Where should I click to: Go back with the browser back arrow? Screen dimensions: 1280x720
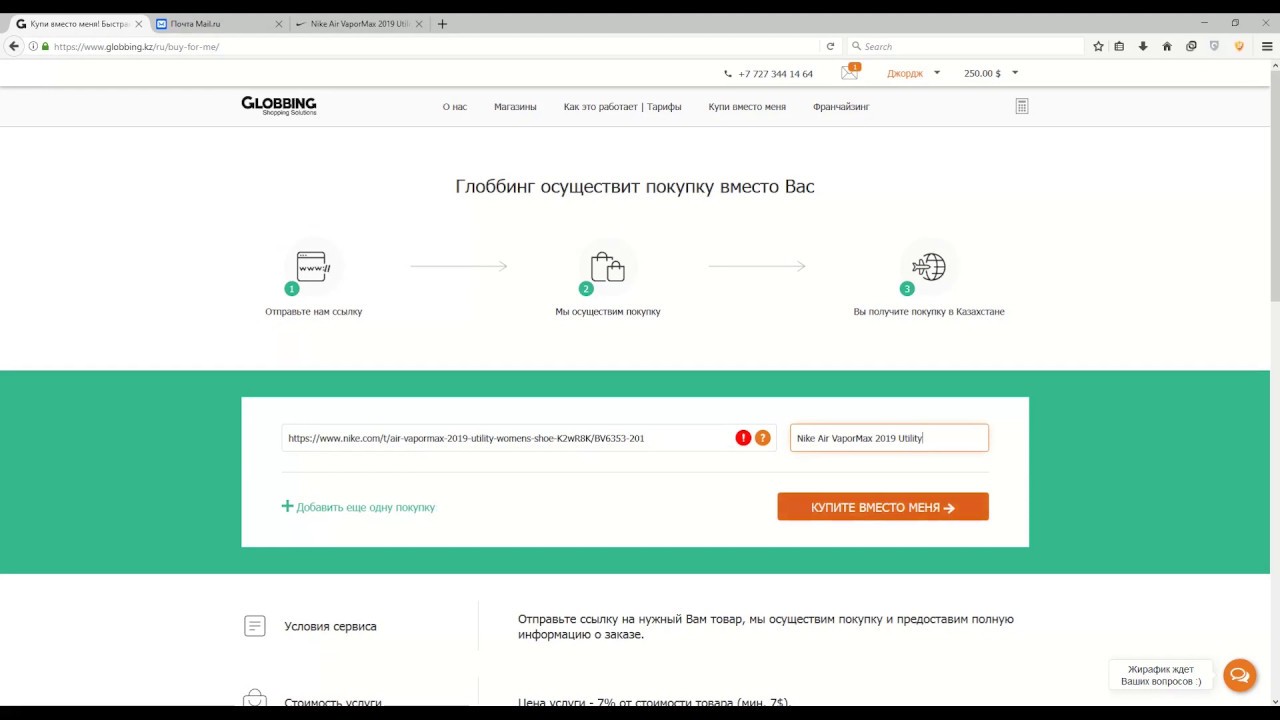click(x=14, y=46)
